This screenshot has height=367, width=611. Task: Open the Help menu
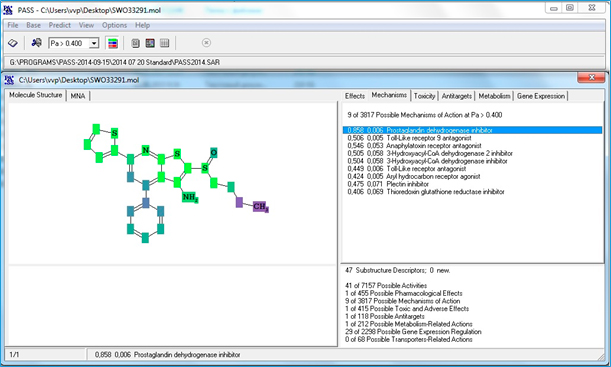[142, 25]
